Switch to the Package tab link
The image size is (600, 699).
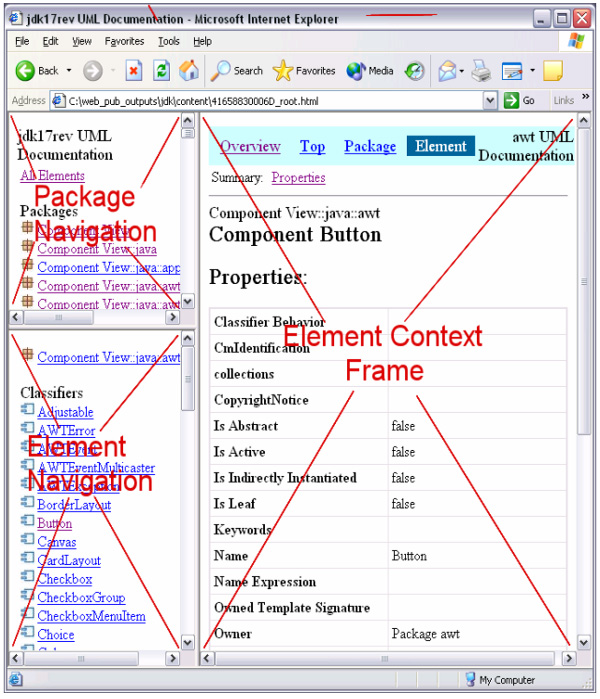click(370, 146)
